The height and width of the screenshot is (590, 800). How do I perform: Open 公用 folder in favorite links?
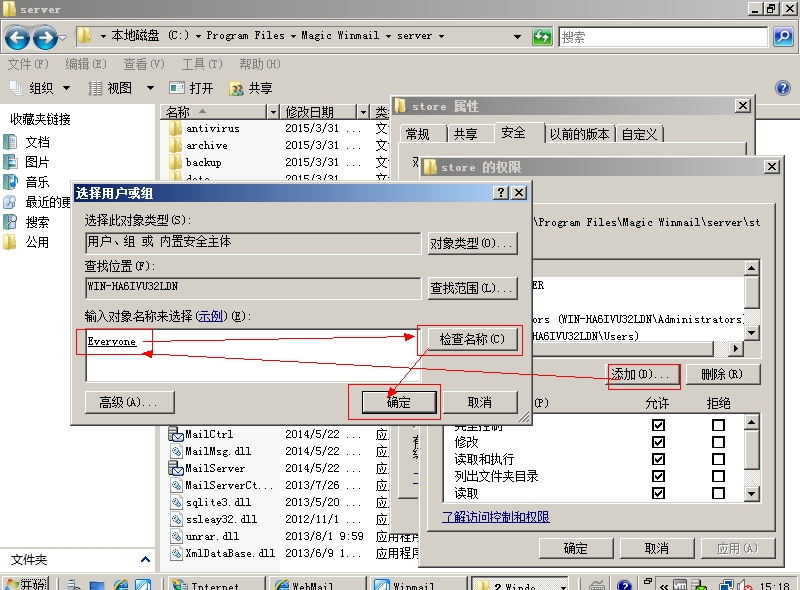point(37,242)
